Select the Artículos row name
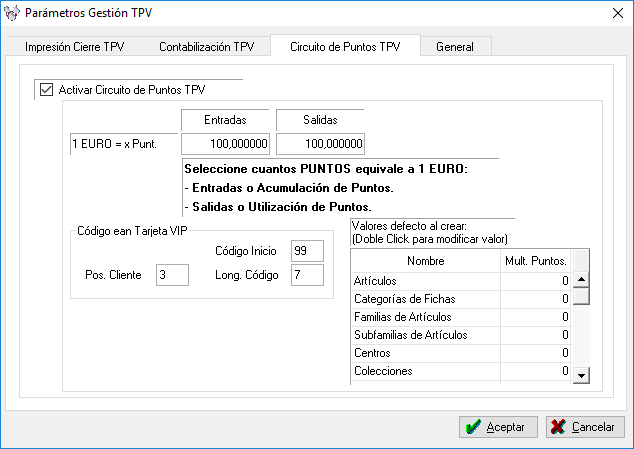This screenshot has width=634, height=449. 426,281
